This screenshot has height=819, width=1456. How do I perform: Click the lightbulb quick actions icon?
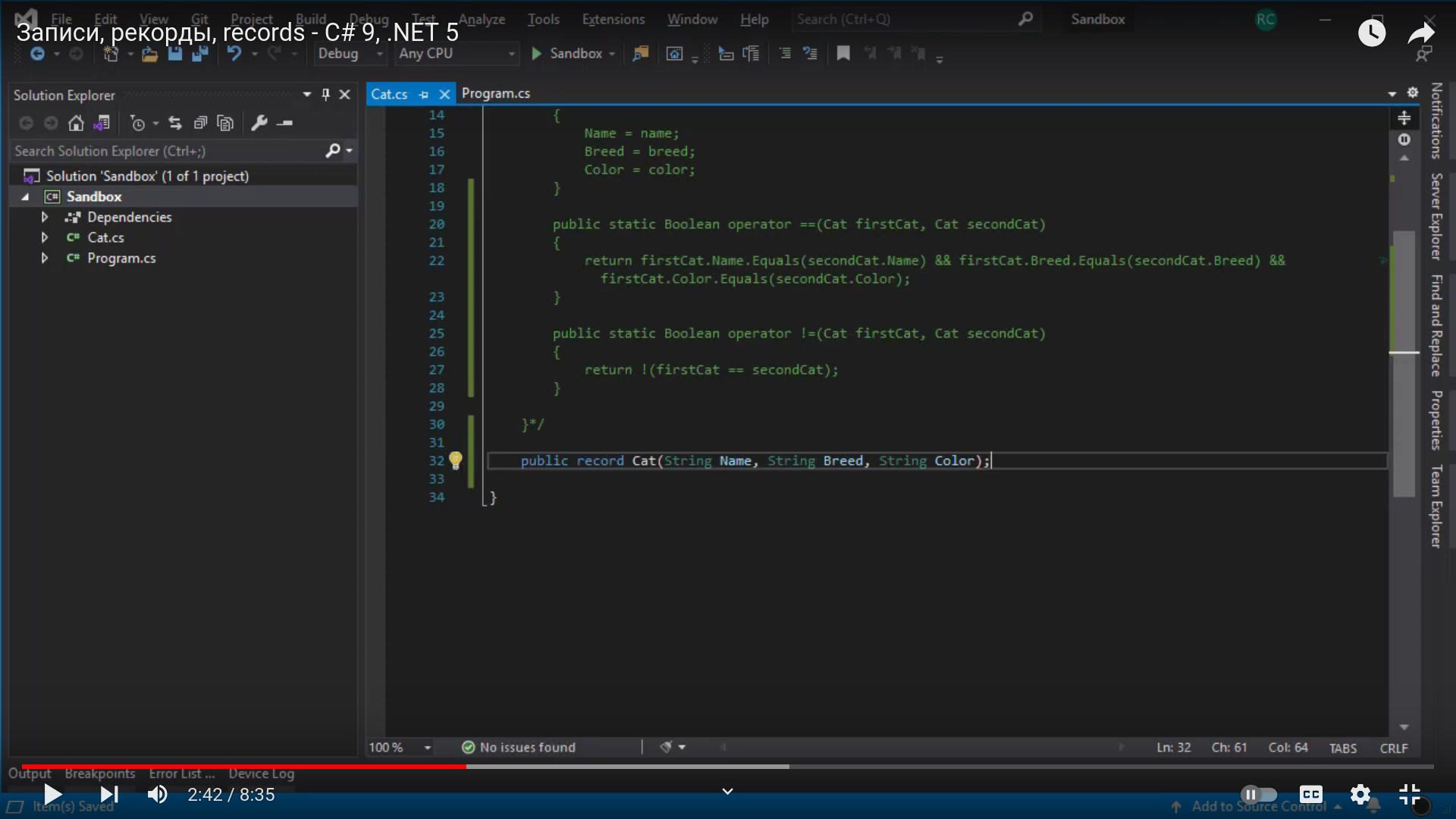point(455,460)
